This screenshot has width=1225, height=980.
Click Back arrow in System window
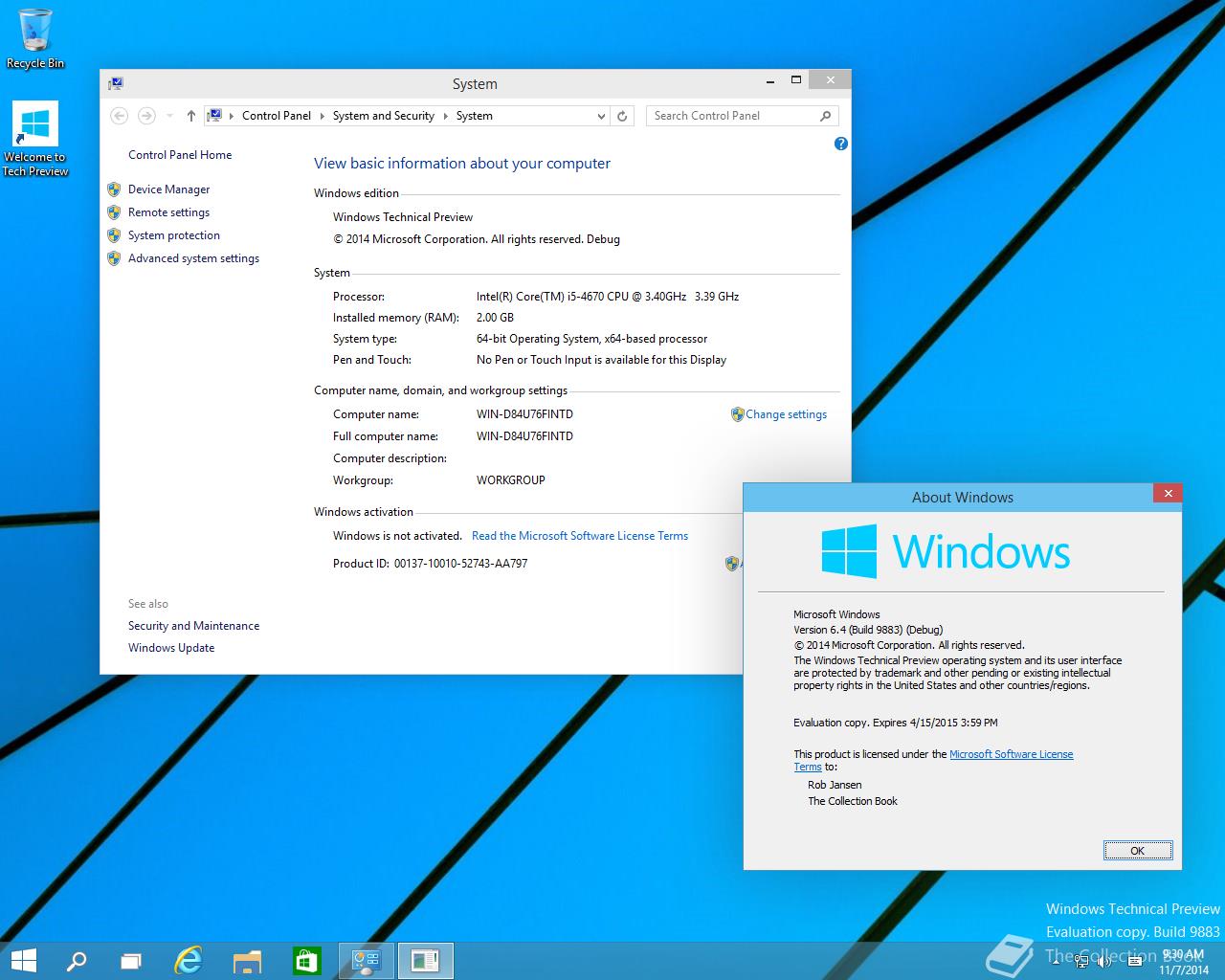[x=119, y=116]
